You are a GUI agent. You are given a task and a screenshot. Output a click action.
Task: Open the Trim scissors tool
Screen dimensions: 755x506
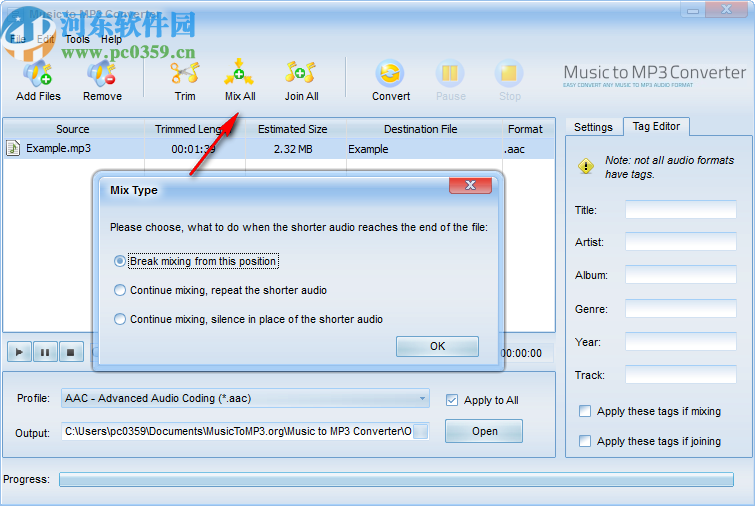(185, 74)
